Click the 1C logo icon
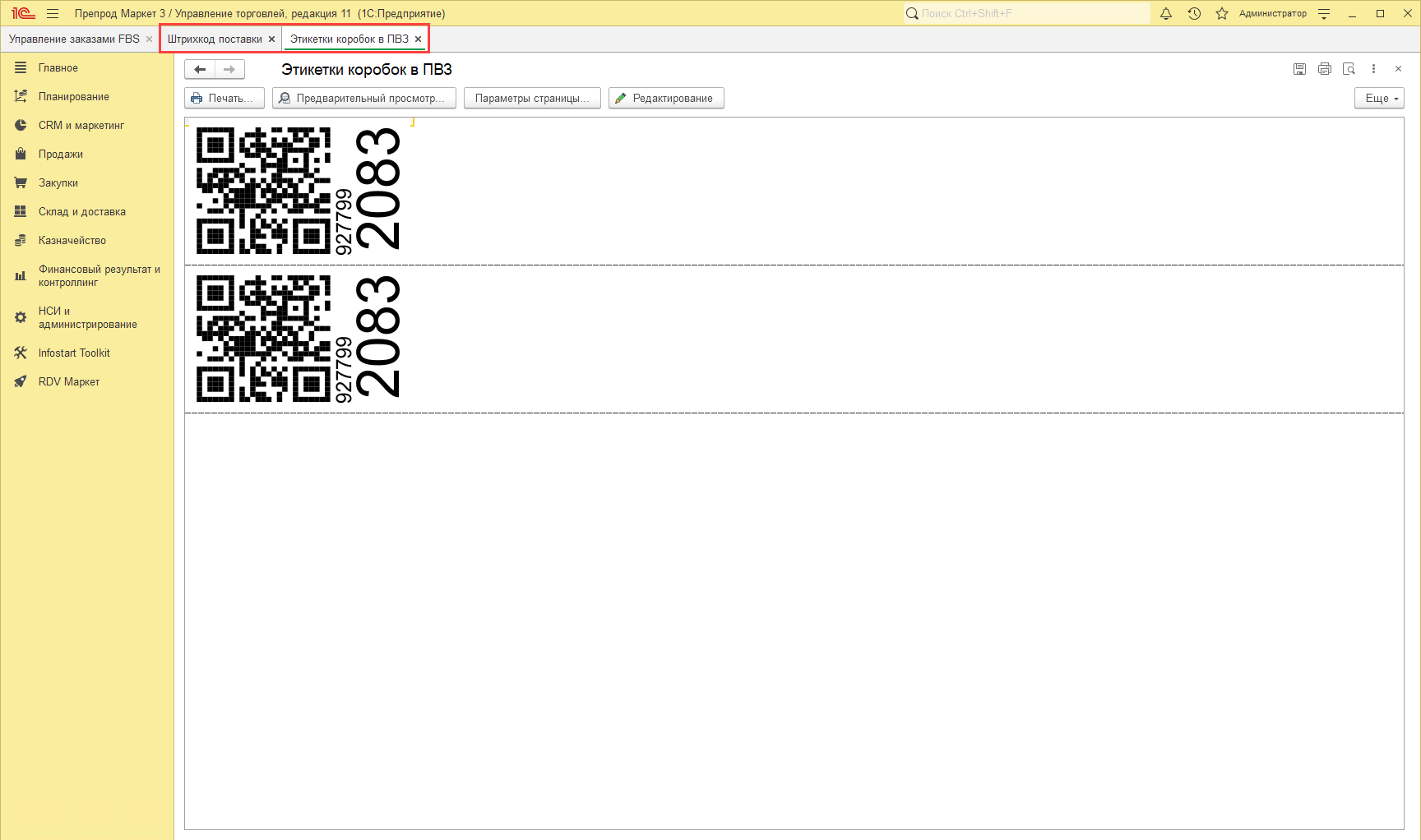Image resolution: width=1421 pixels, height=840 pixels. click(x=23, y=13)
